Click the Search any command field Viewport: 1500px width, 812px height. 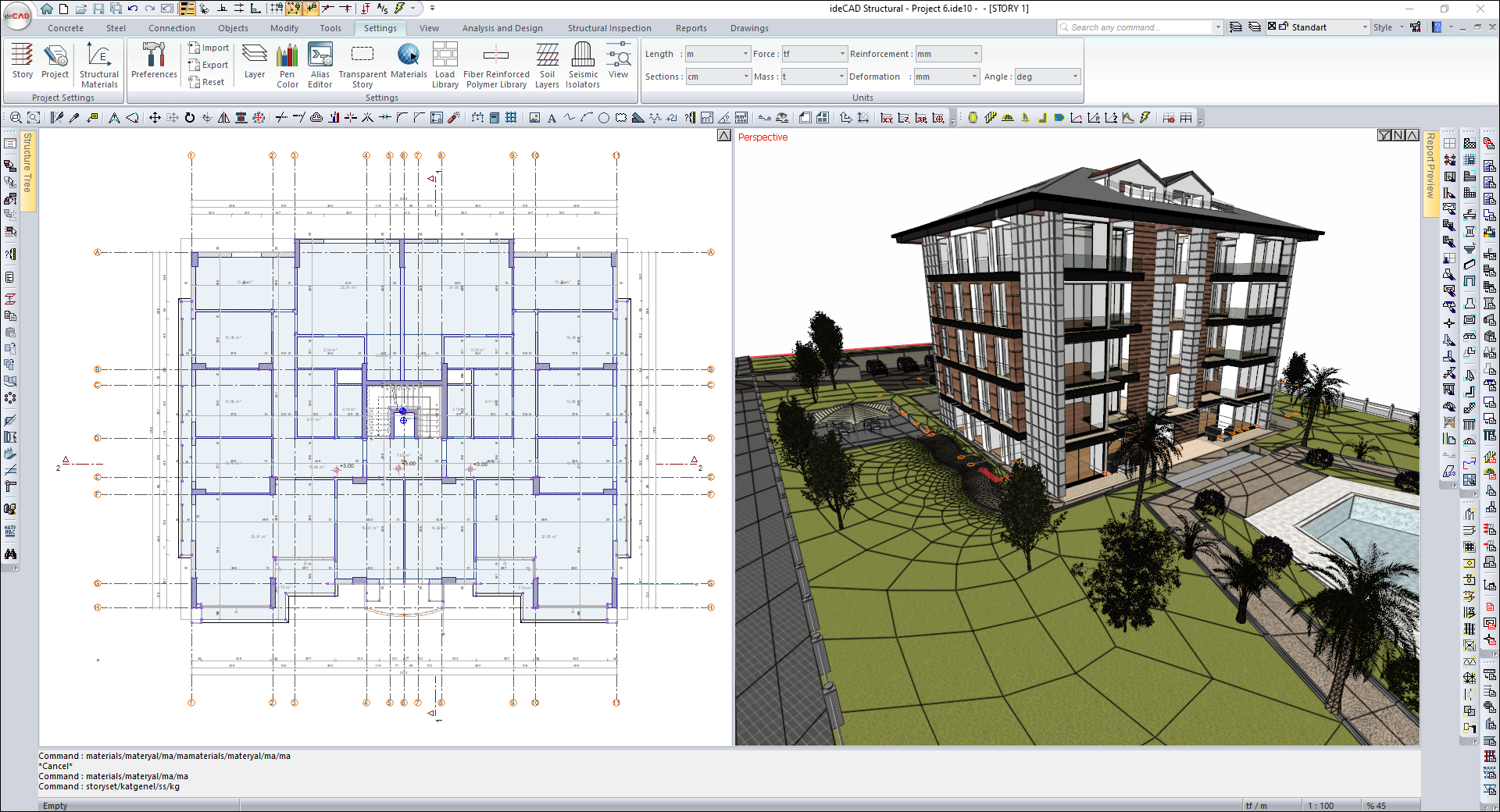click(1138, 27)
